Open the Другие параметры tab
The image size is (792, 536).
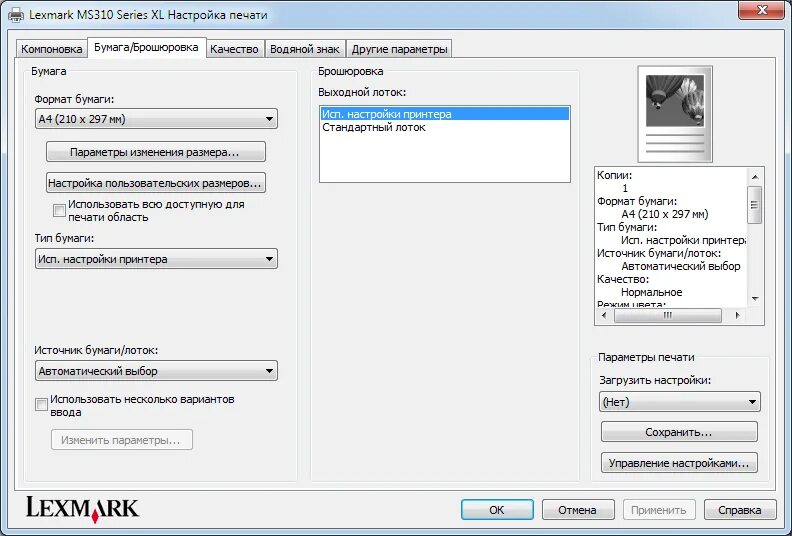point(399,49)
